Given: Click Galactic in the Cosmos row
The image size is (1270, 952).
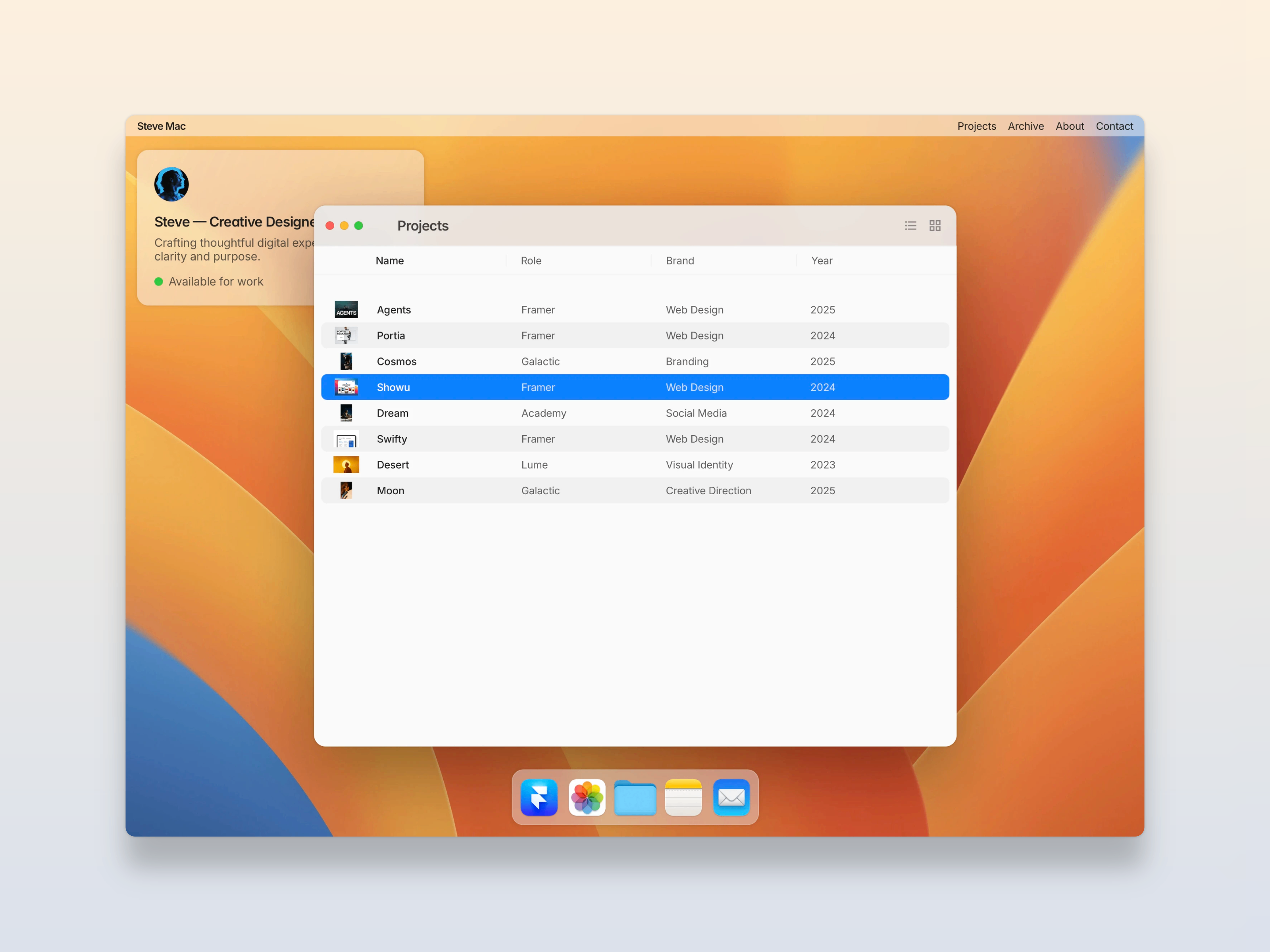Looking at the screenshot, I should [x=540, y=361].
